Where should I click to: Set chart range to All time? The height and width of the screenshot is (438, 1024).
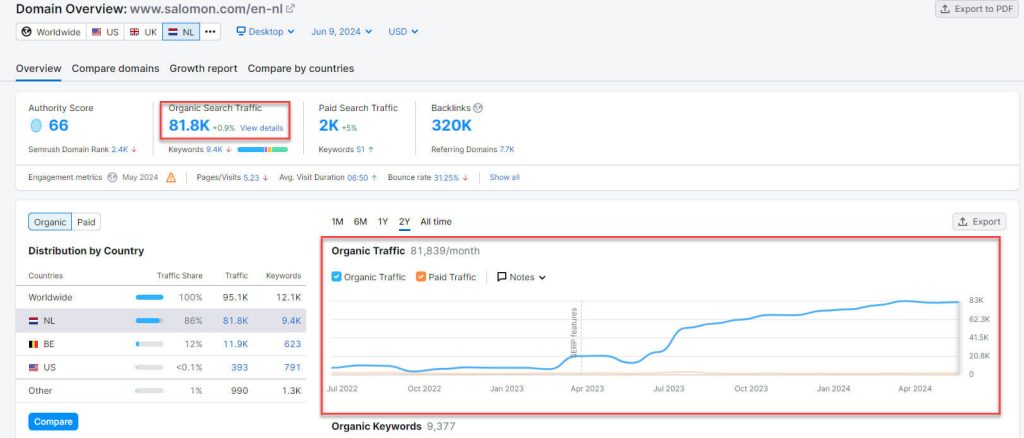[436, 222]
